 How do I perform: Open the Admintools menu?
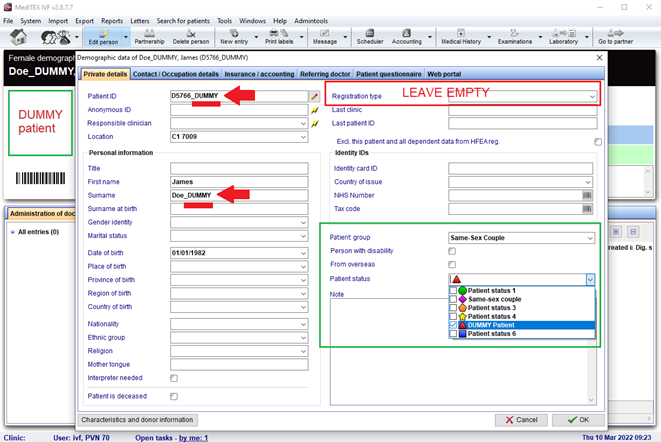tap(311, 21)
